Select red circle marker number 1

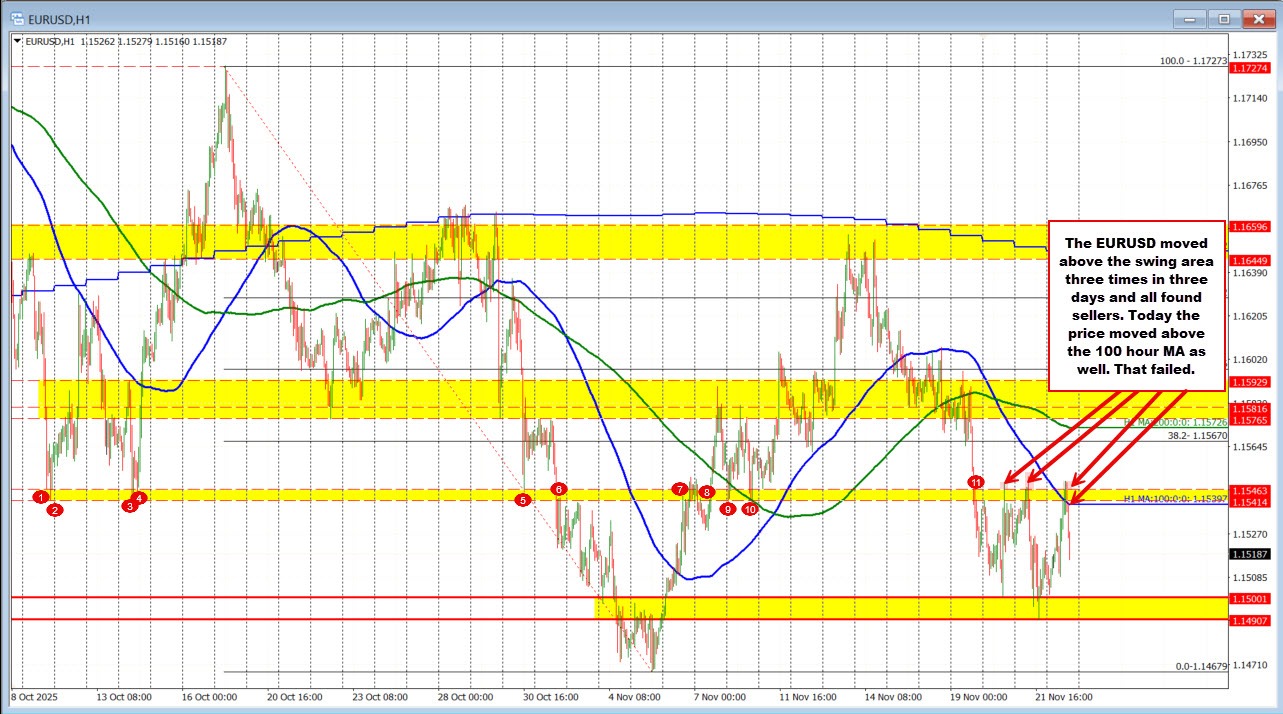41,497
